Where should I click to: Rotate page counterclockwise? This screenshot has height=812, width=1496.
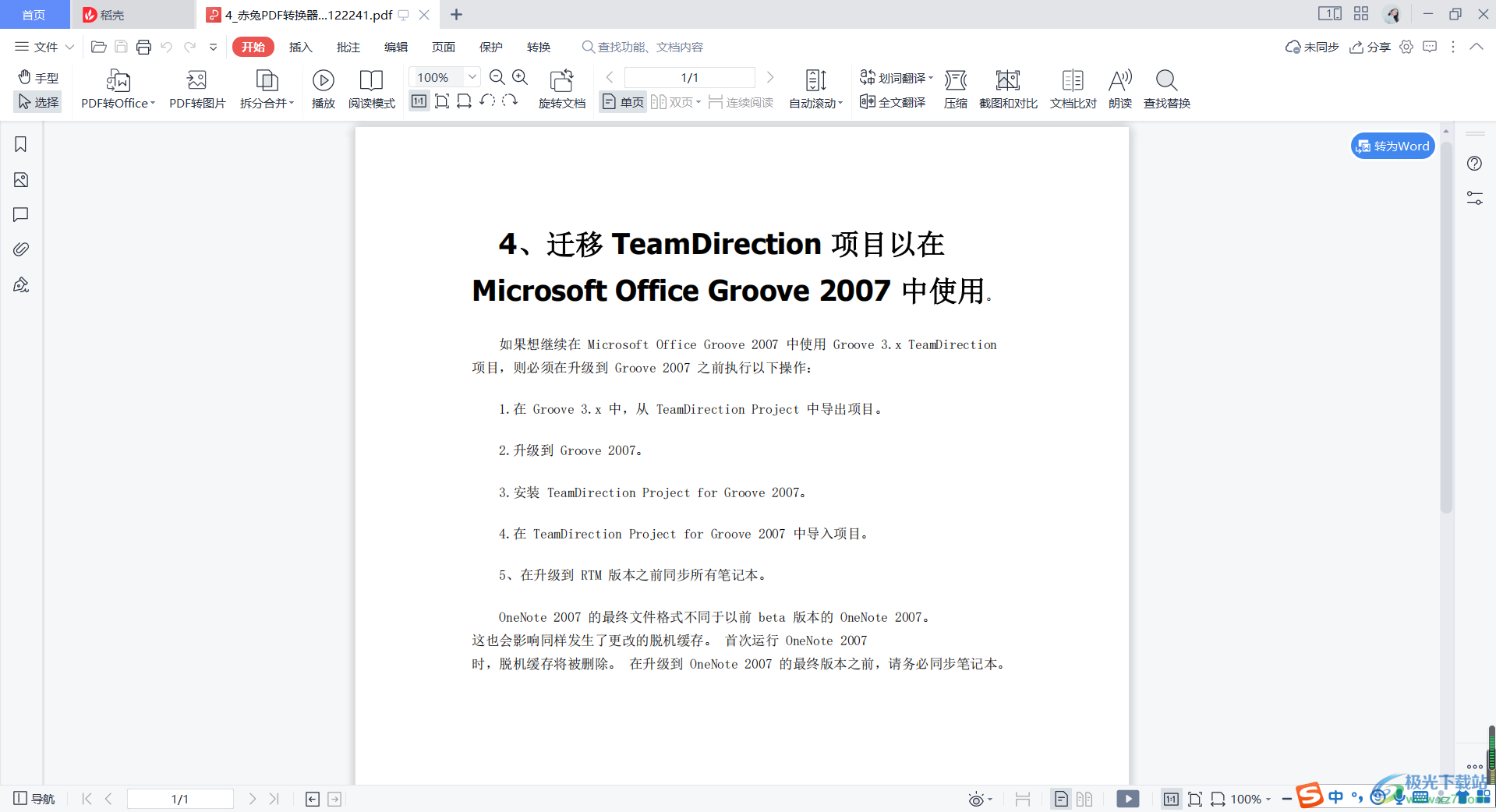(x=487, y=101)
